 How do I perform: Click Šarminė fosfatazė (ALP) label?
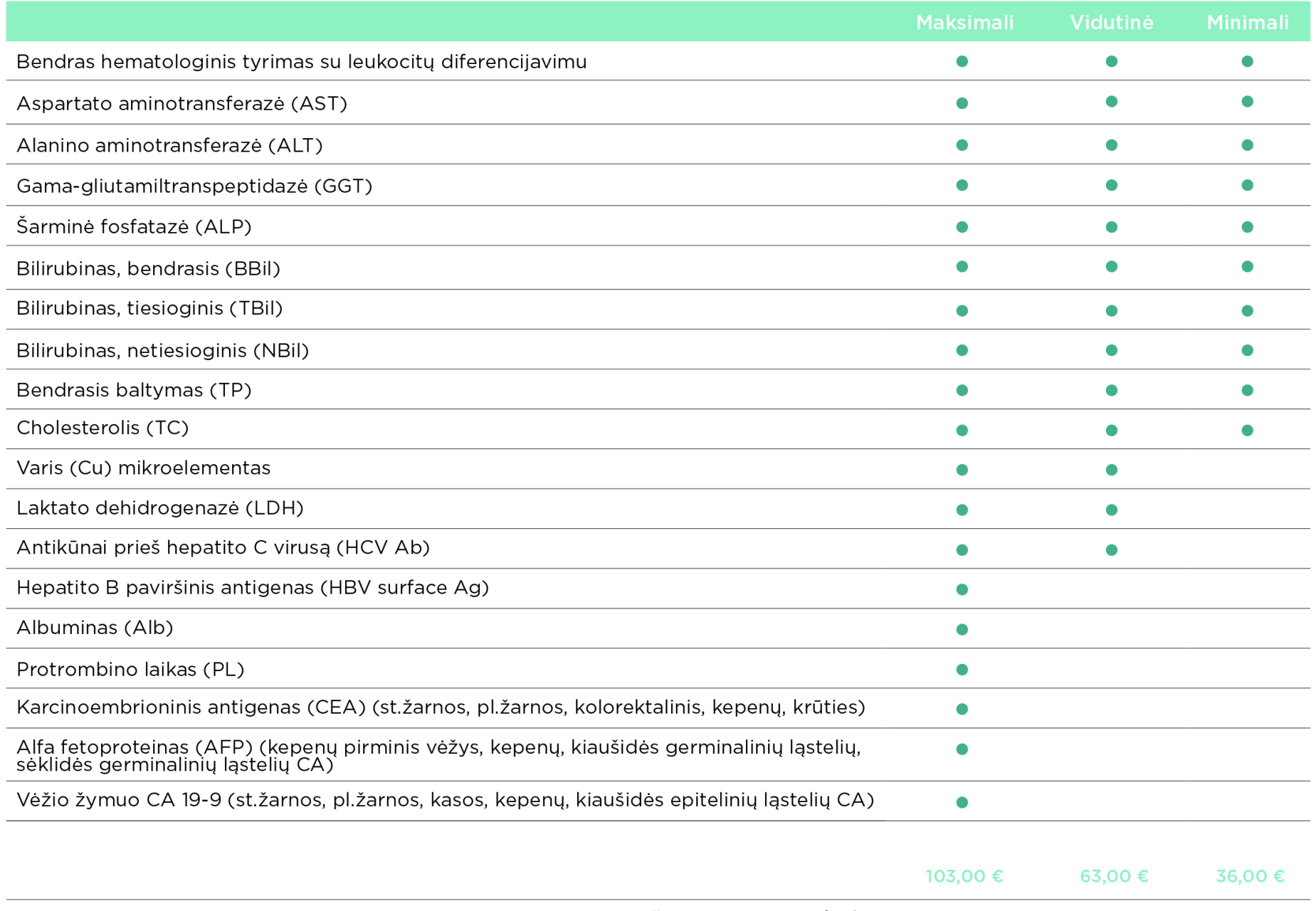[134, 226]
